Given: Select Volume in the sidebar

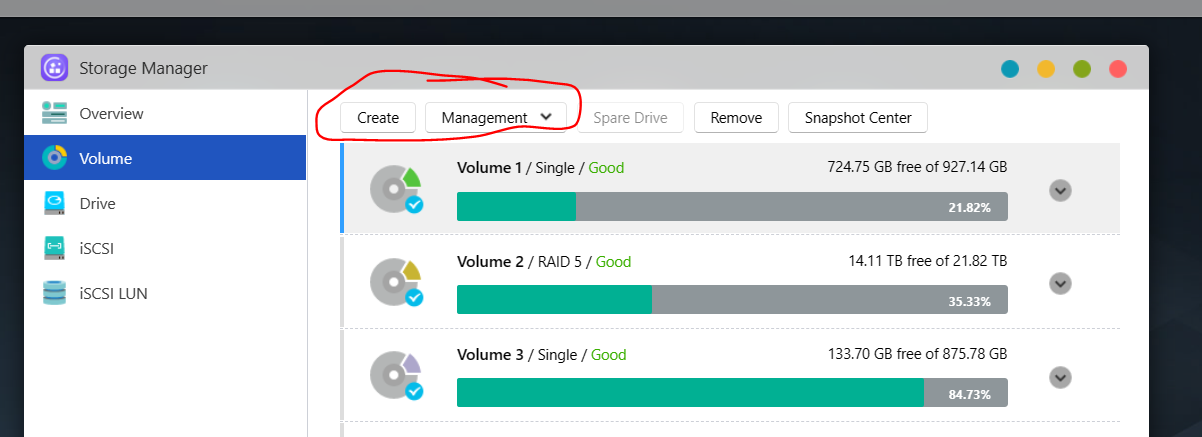Looking at the screenshot, I should [165, 158].
